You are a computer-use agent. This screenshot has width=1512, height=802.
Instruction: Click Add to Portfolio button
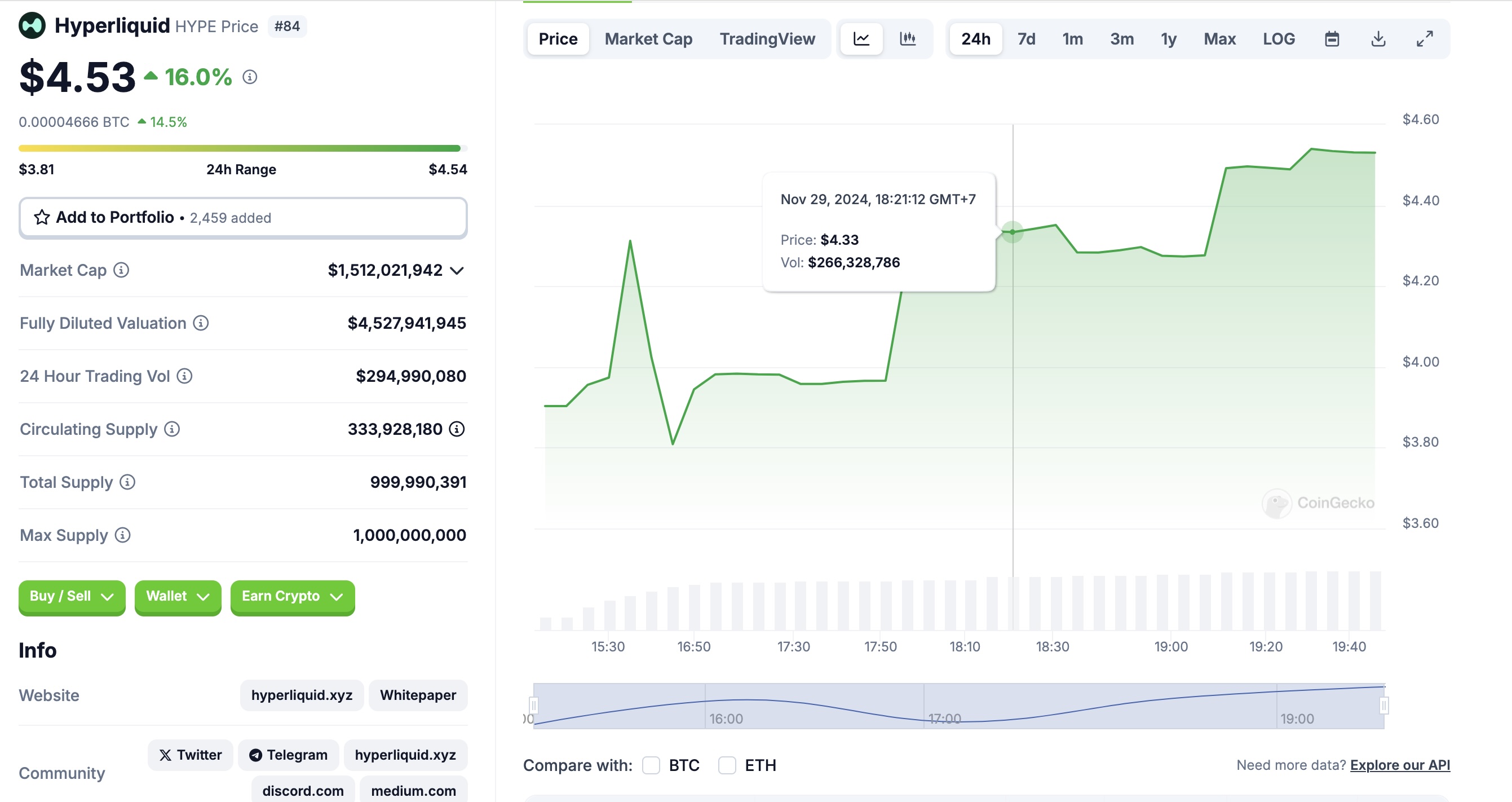(243, 217)
